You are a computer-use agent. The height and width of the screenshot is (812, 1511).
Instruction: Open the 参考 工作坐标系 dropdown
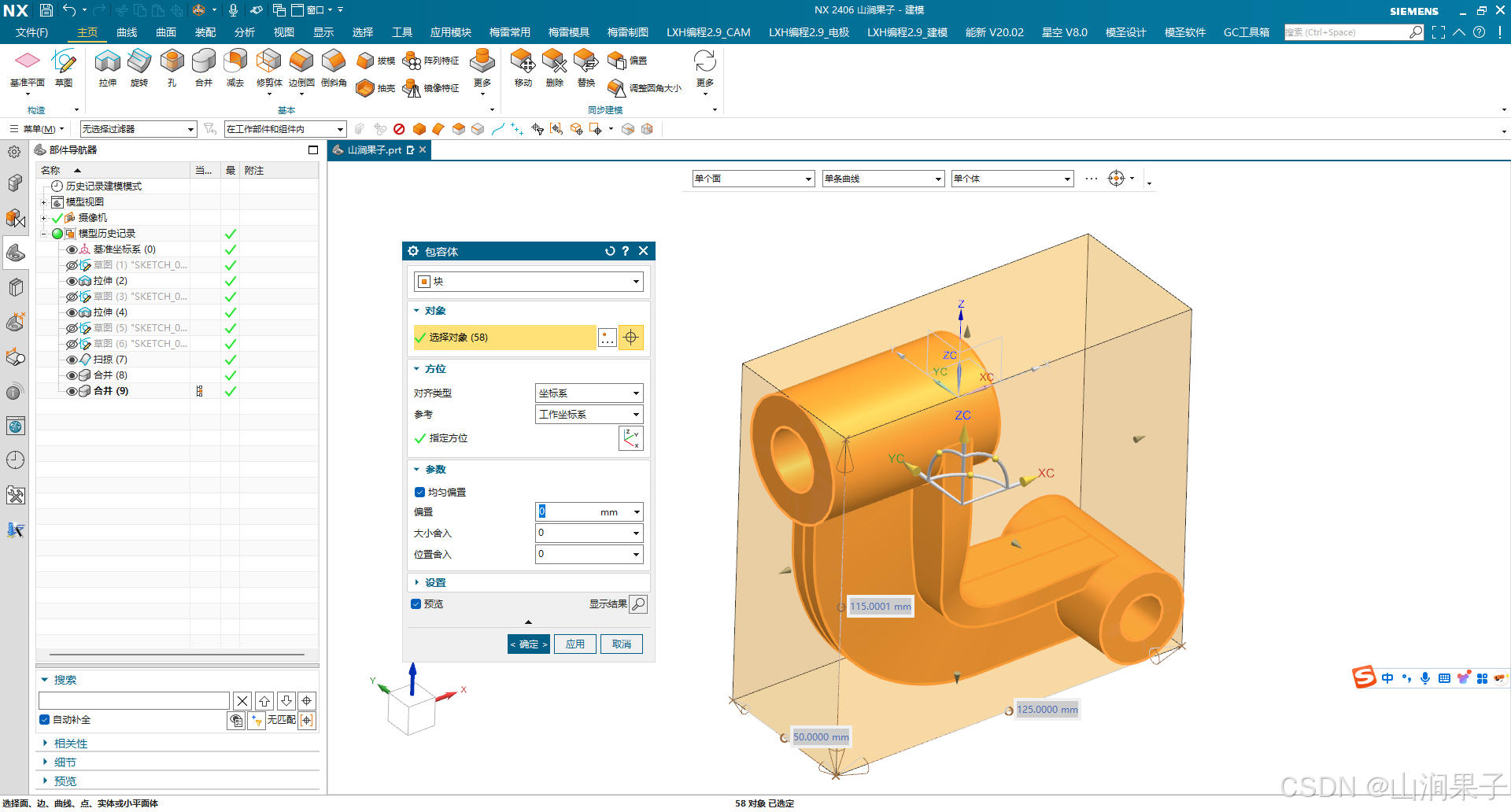(589, 415)
